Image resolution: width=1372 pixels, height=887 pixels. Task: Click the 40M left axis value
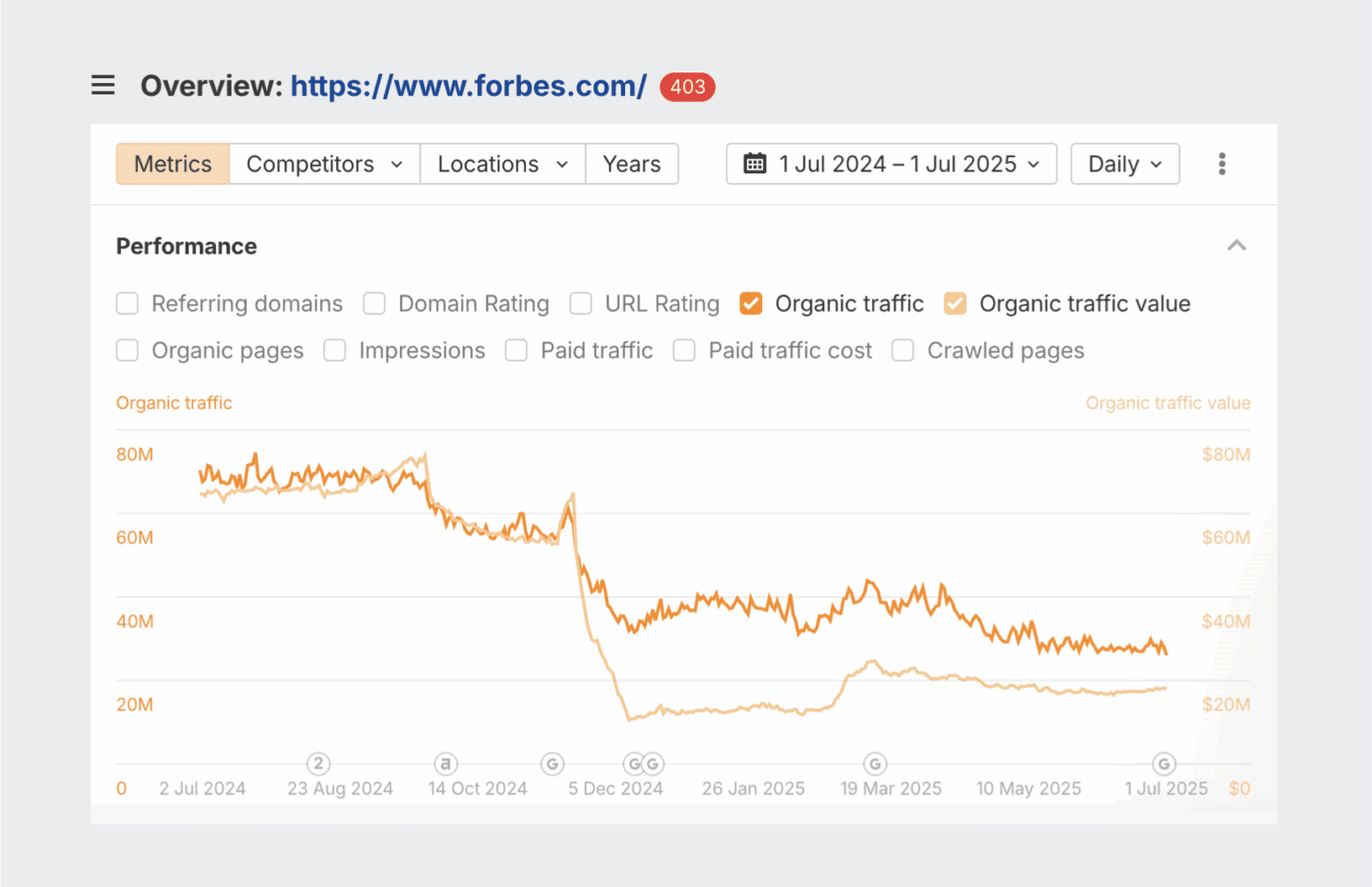point(134,621)
